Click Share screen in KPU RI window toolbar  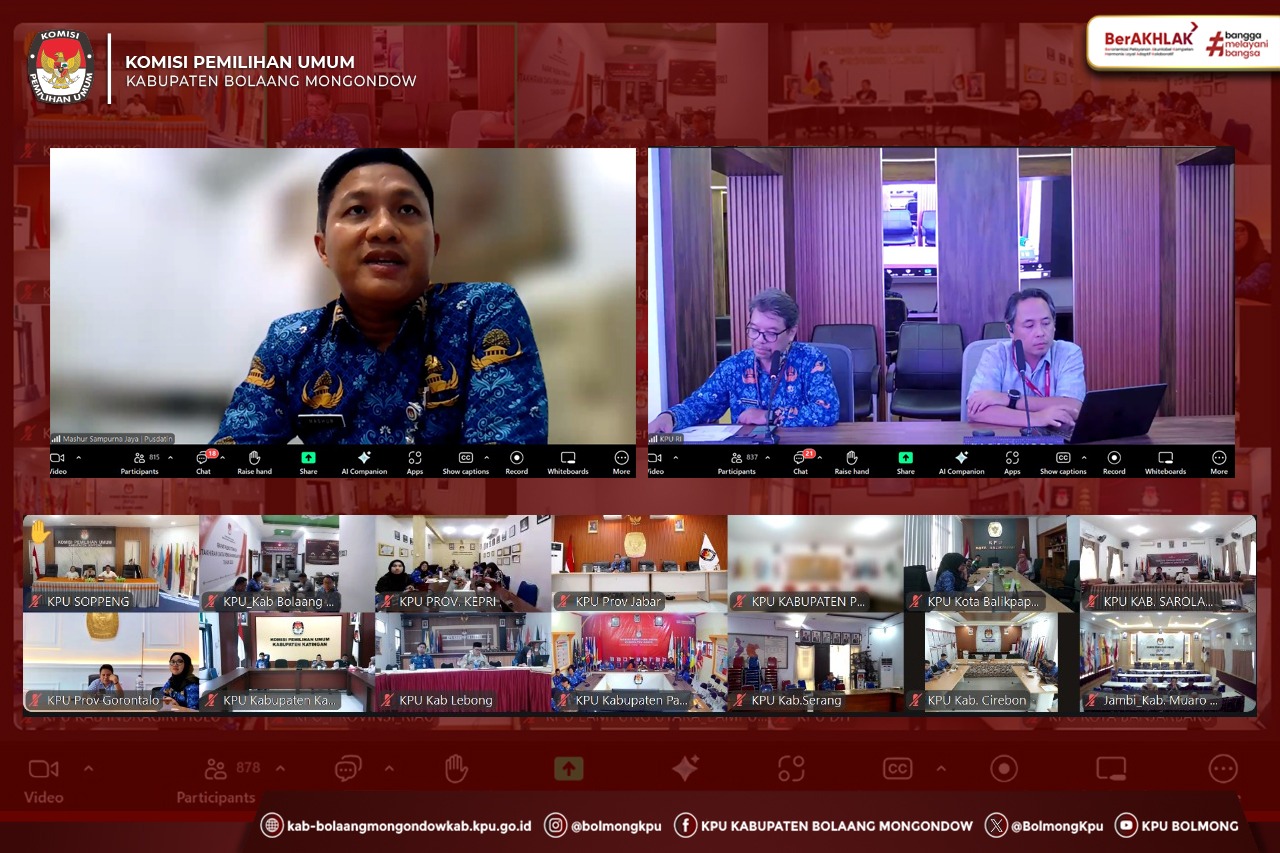[x=905, y=460]
